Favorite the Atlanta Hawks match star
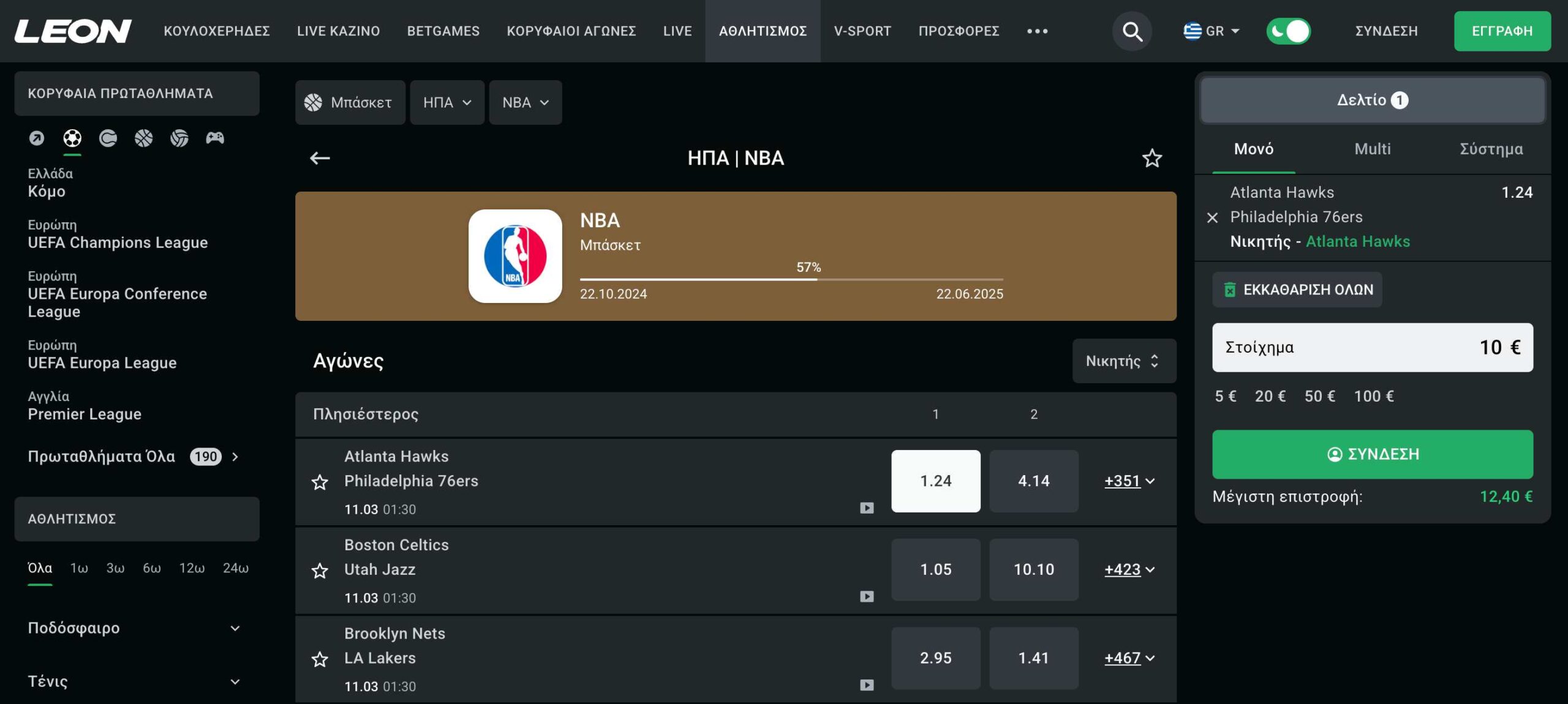1568x704 pixels. click(320, 482)
